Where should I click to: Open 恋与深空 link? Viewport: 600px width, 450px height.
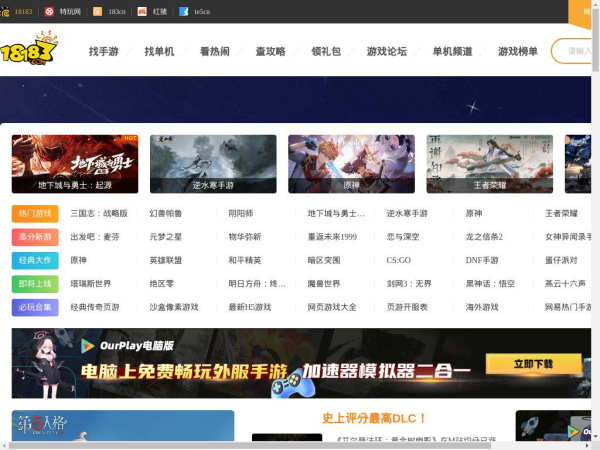(x=403, y=237)
